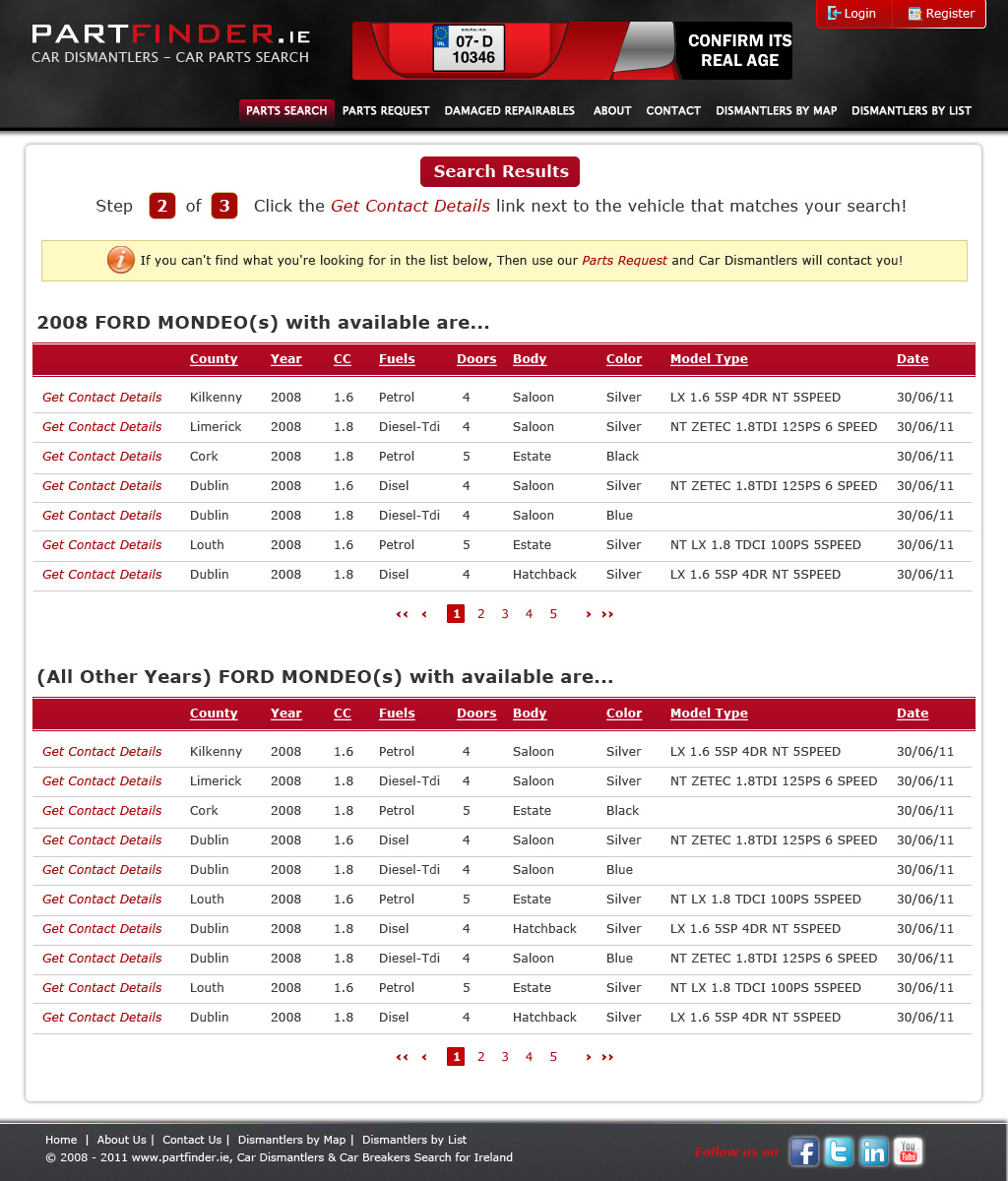Image resolution: width=1008 pixels, height=1181 pixels.
Task: Open the About Us footer link
Action: (x=121, y=1140)
